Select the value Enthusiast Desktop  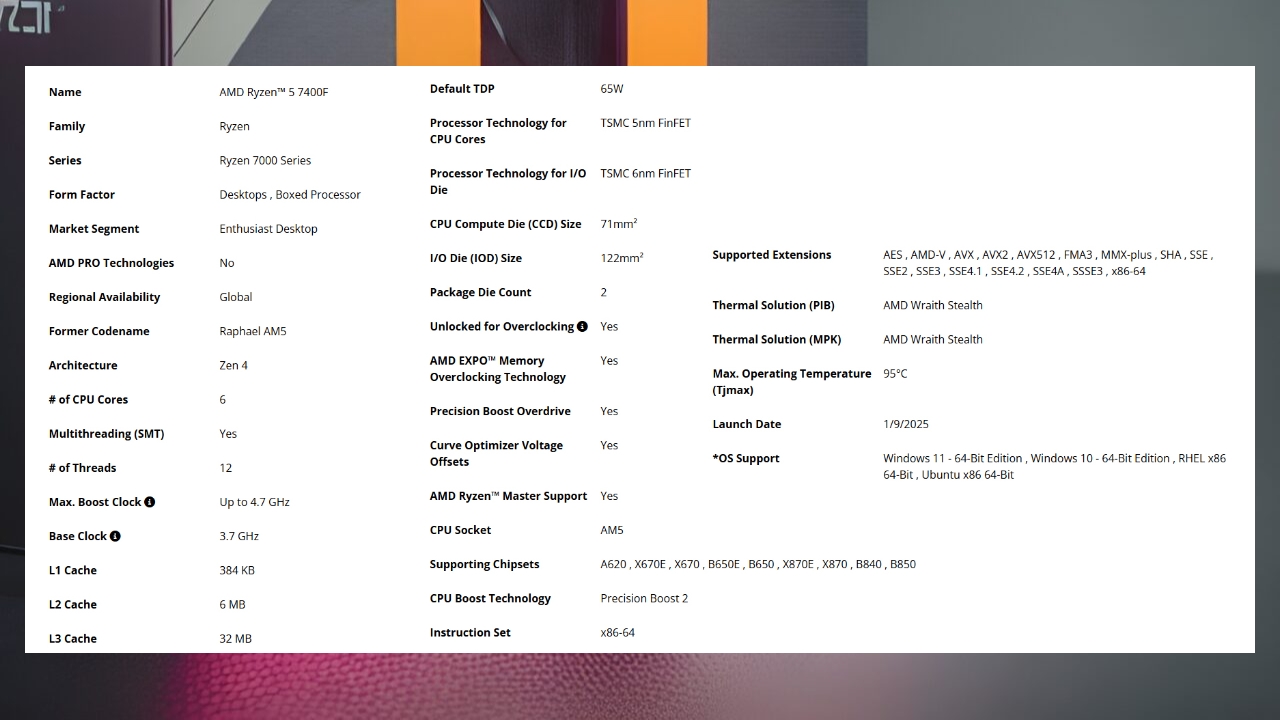268,229
